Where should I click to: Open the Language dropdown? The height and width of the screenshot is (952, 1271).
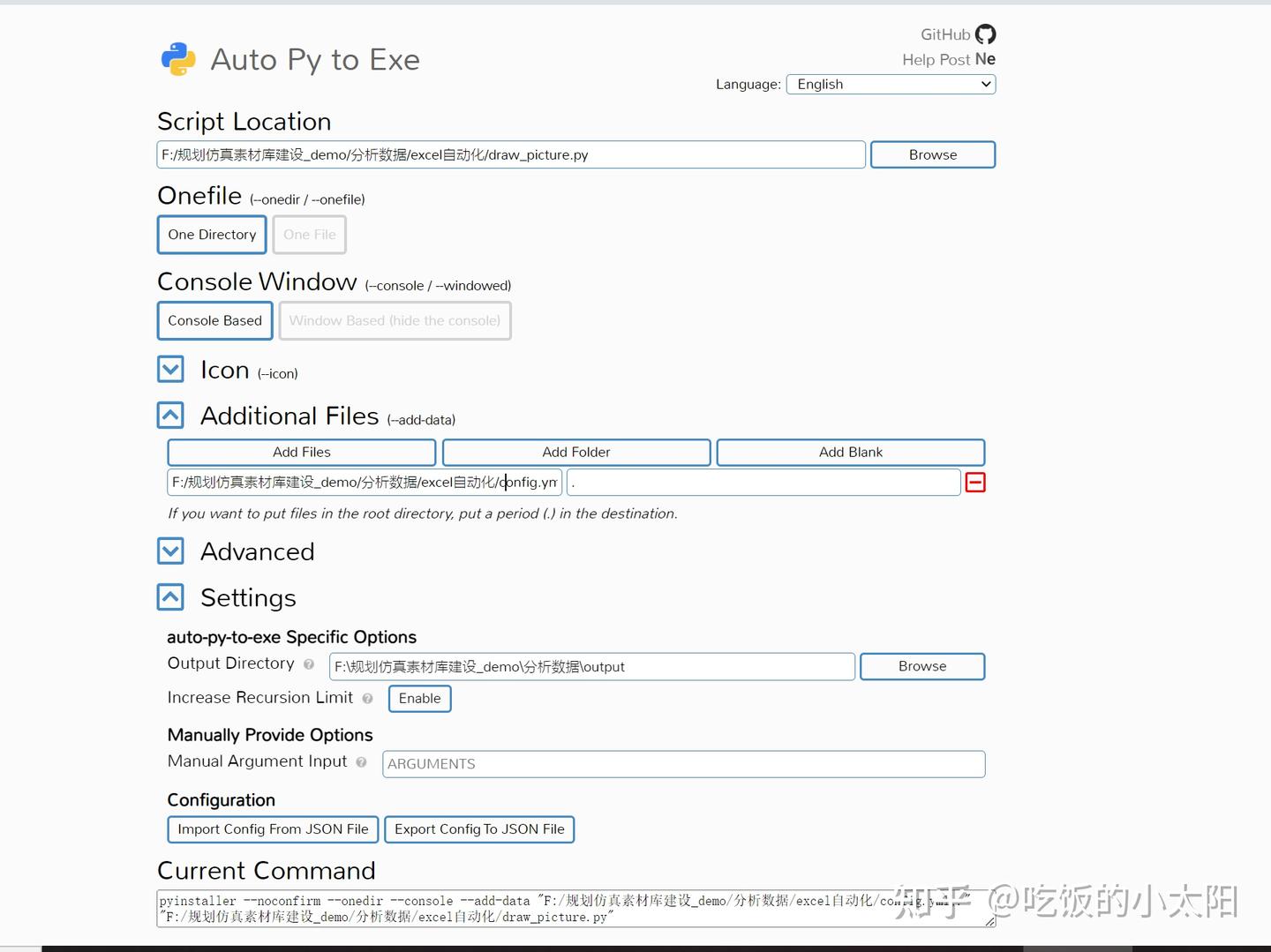[x=890, y=84]
